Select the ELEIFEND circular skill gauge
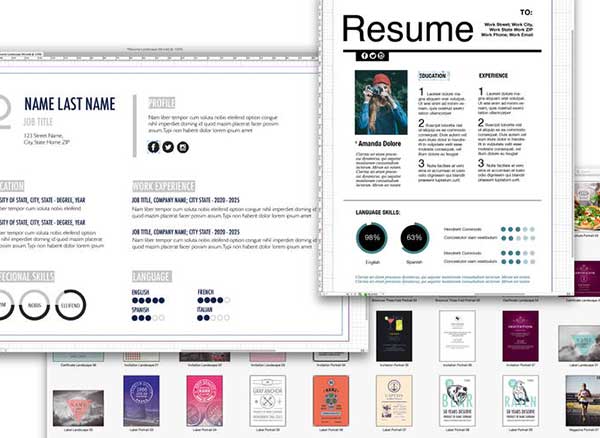600x438 pixels. coord(71,305)
